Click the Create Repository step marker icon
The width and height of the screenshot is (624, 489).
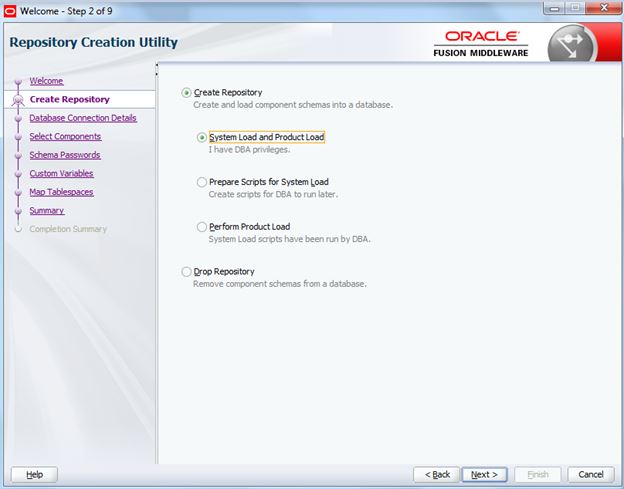18,100
